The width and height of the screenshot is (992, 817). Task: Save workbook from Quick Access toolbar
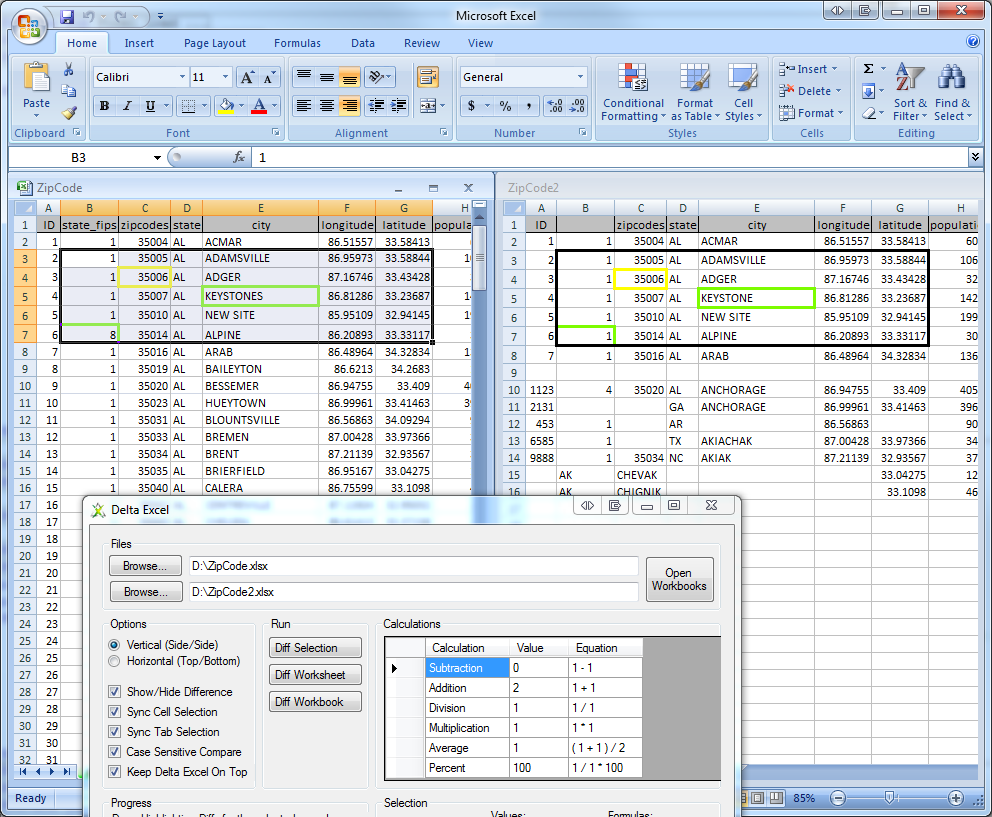click(x=67, y=16)
